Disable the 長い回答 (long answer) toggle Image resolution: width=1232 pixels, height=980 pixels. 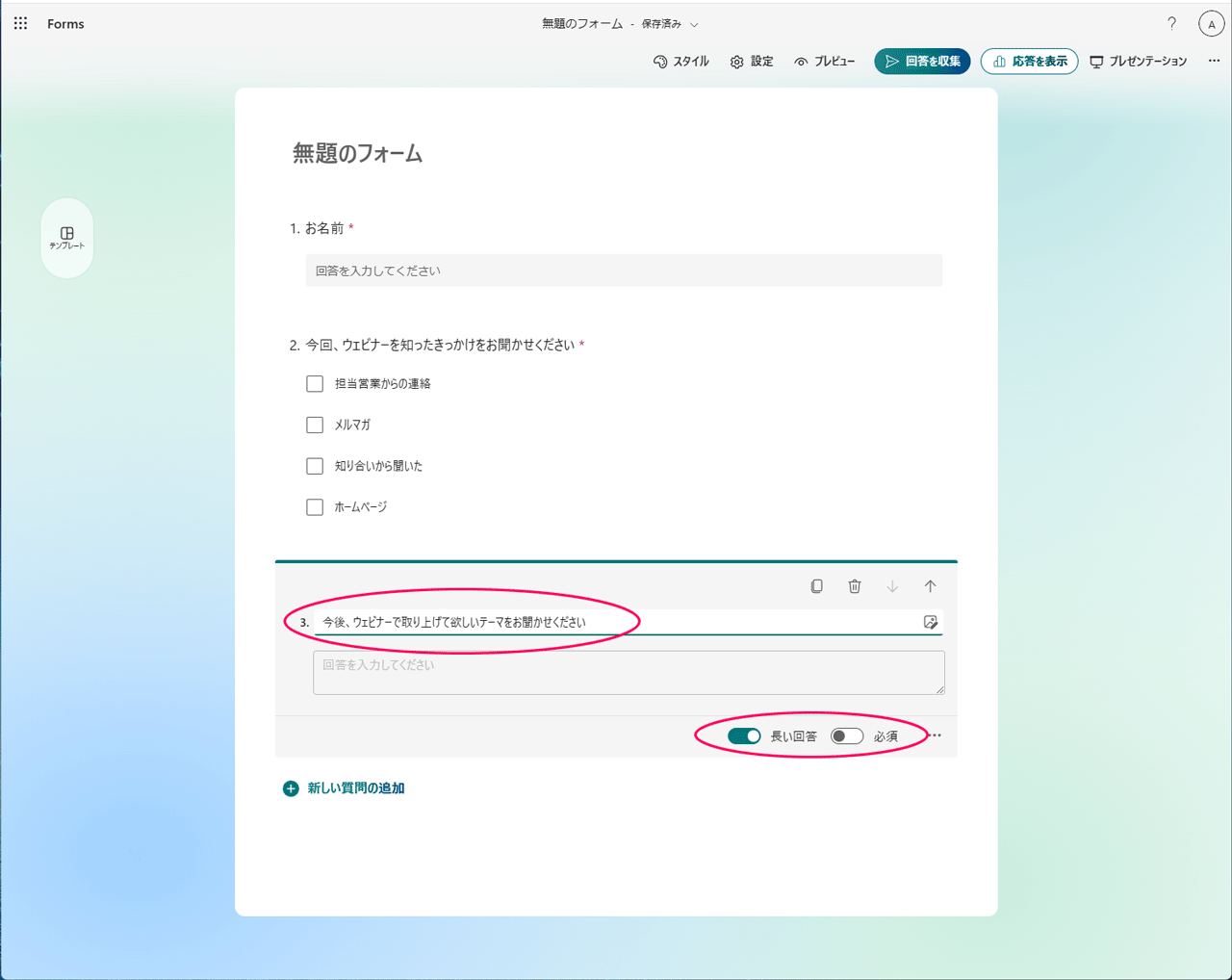(744, 735)
